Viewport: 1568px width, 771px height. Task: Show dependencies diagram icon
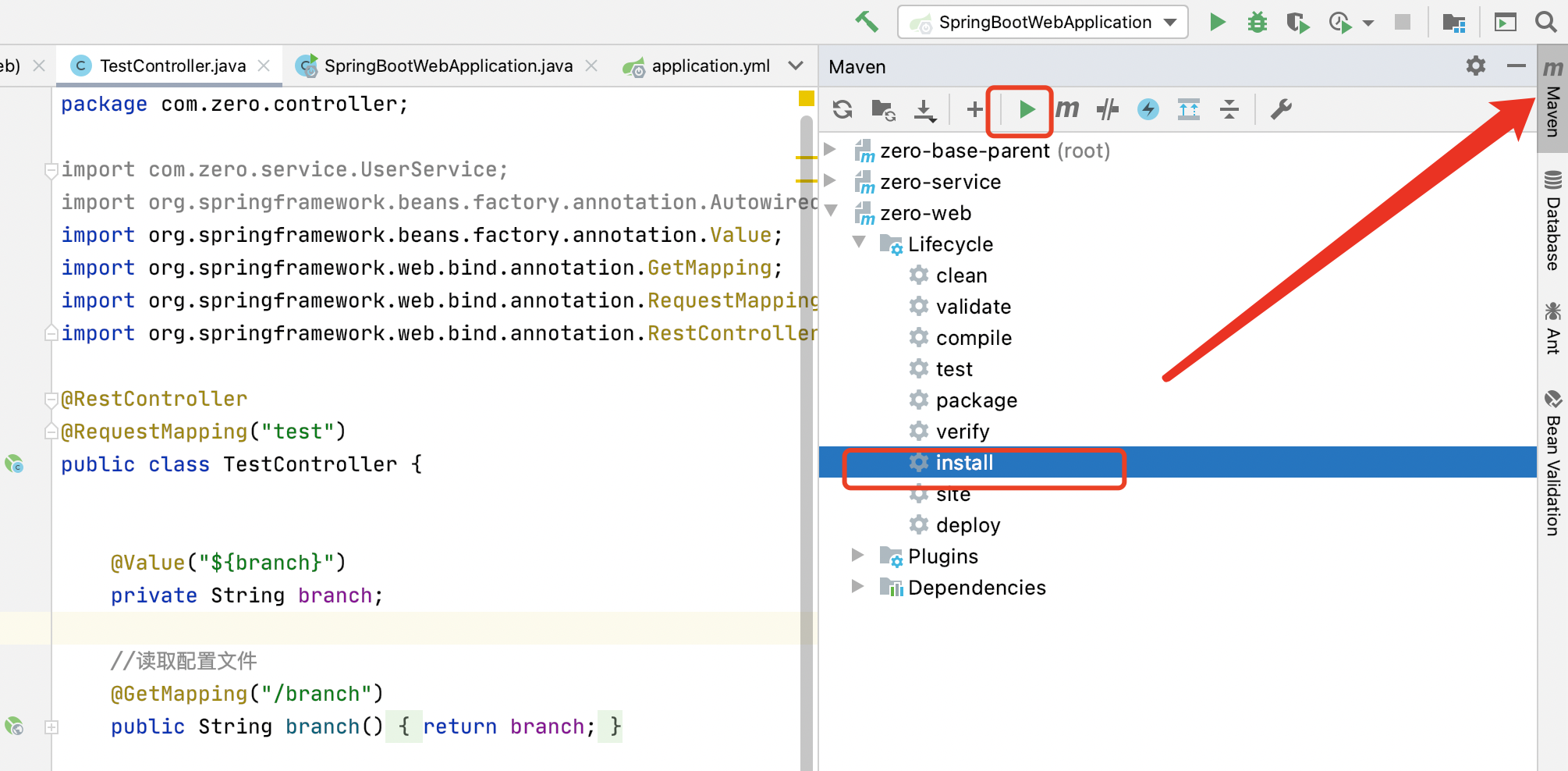1189,109
